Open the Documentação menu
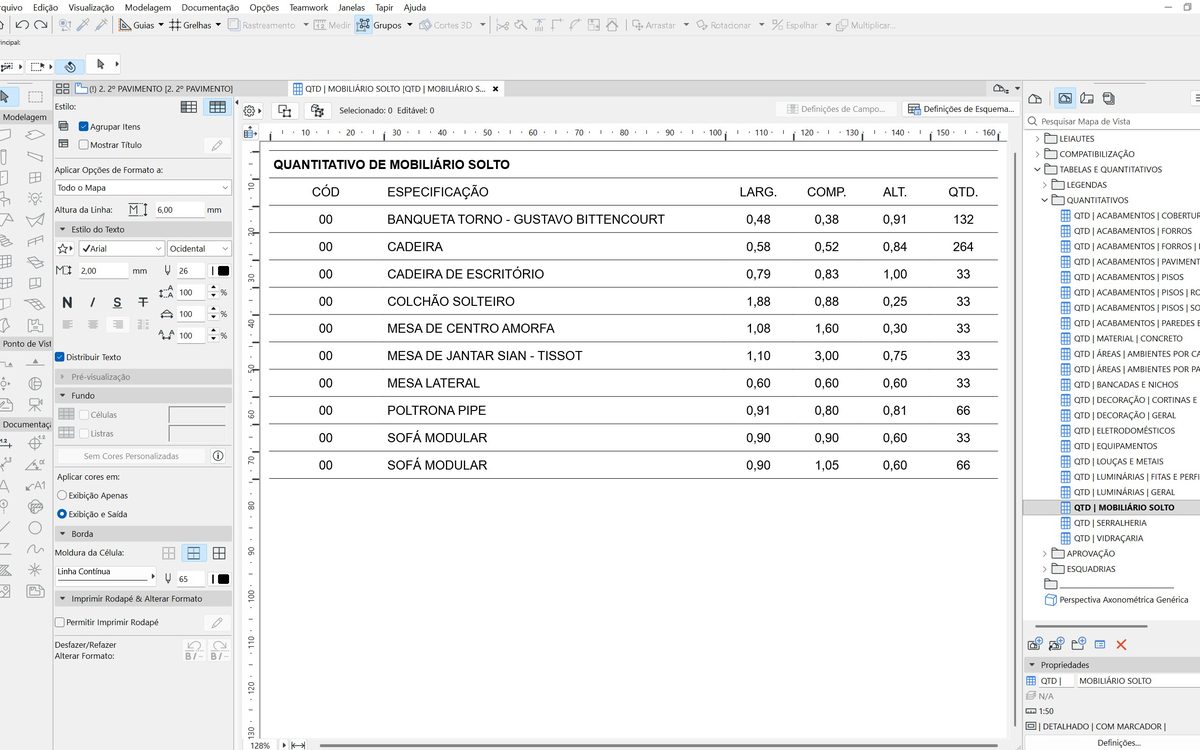 [210, 7]
